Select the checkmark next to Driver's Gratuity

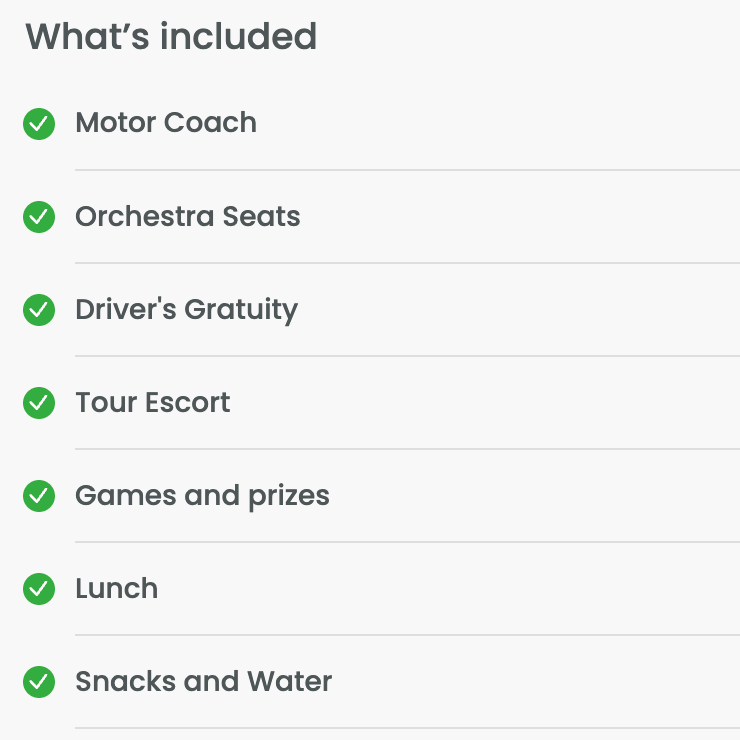pos(39,310)
